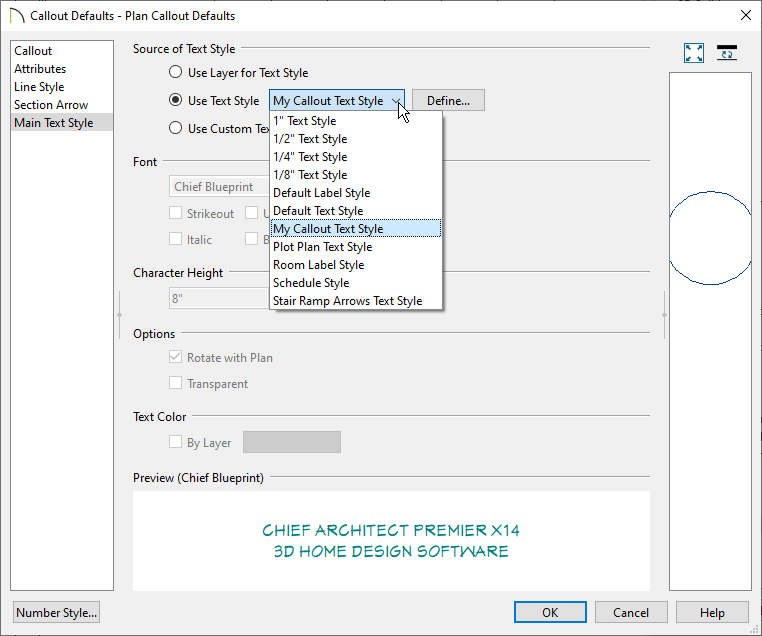
Task: Click the Chief Blueprint text preview area
Action: click(x=391, y=541)
